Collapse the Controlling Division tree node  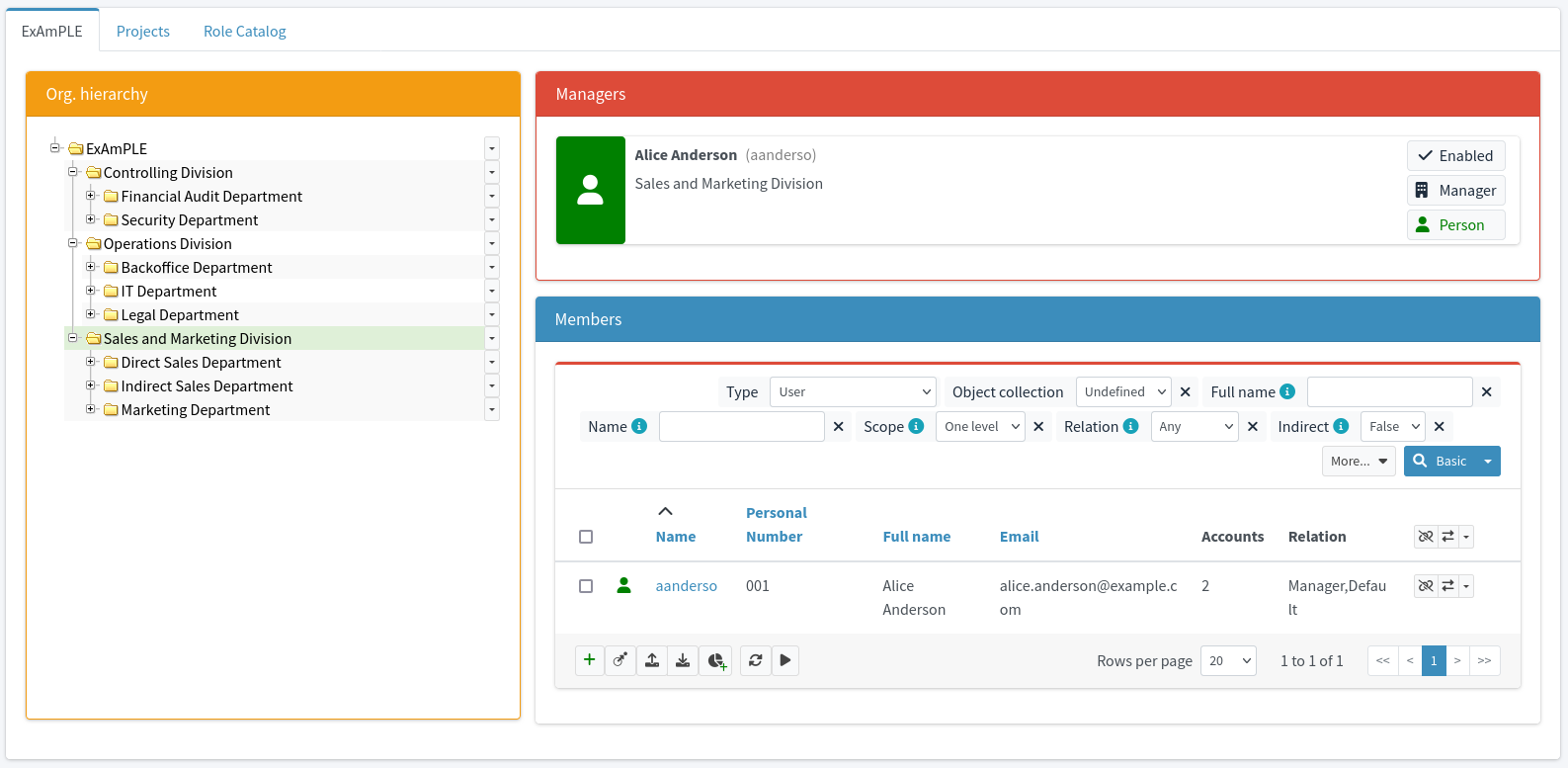coord(72,172)
